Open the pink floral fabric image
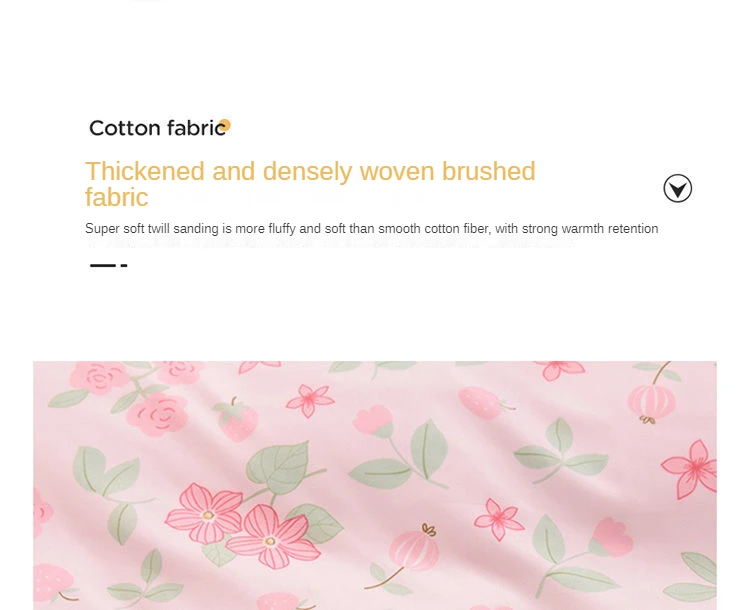The height and width of the screenshot is (610, 750). (x=375, y=485)
